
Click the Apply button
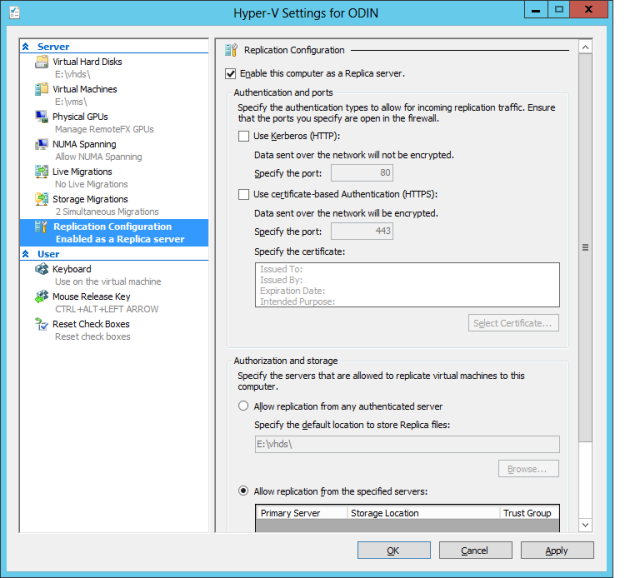pyautogui.click(x=557, y=550)
